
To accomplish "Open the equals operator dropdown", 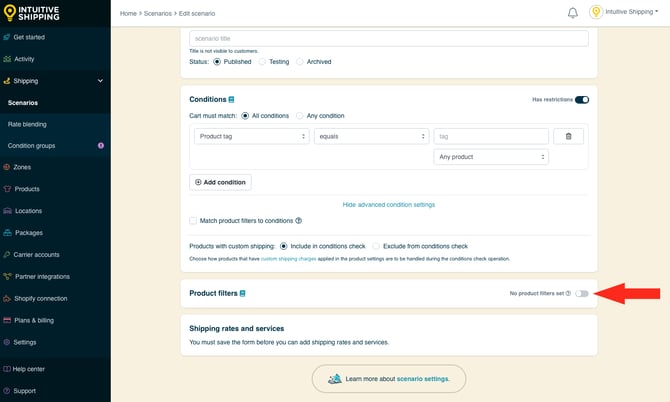I will pos(371,136).
